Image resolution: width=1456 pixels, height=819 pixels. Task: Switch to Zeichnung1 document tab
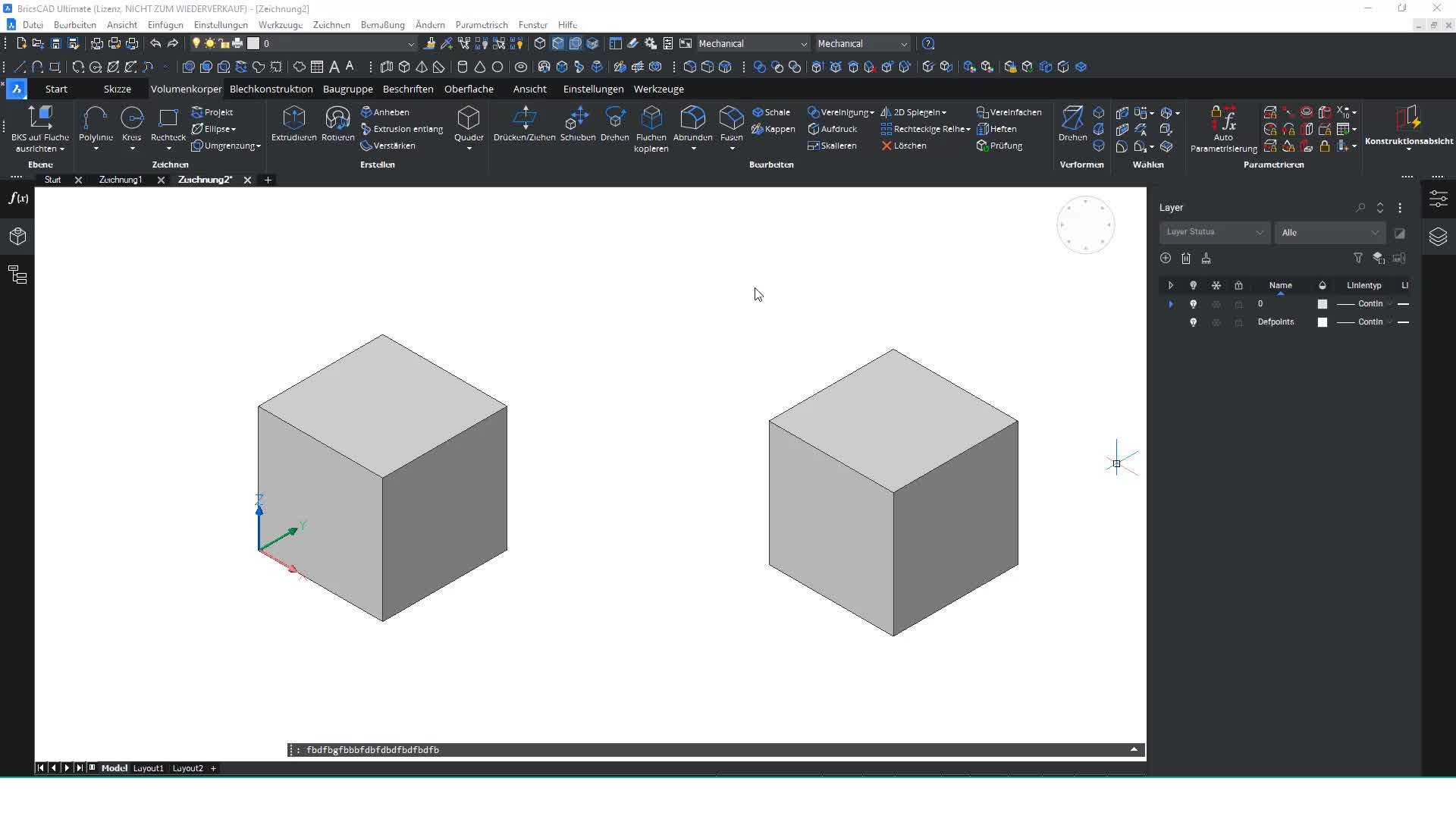click(x=120, y=180)
